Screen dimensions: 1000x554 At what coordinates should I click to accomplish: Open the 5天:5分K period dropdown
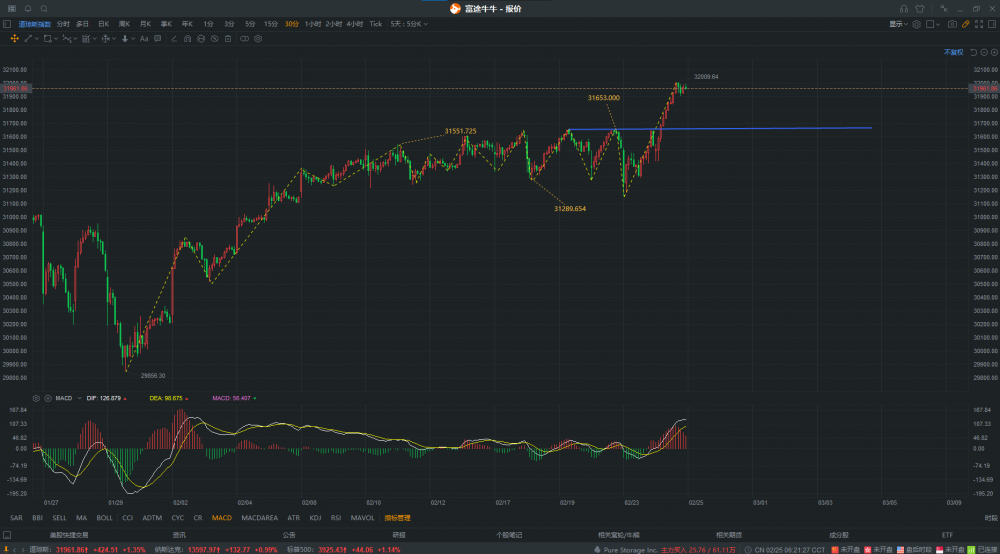tap(409, 24)
